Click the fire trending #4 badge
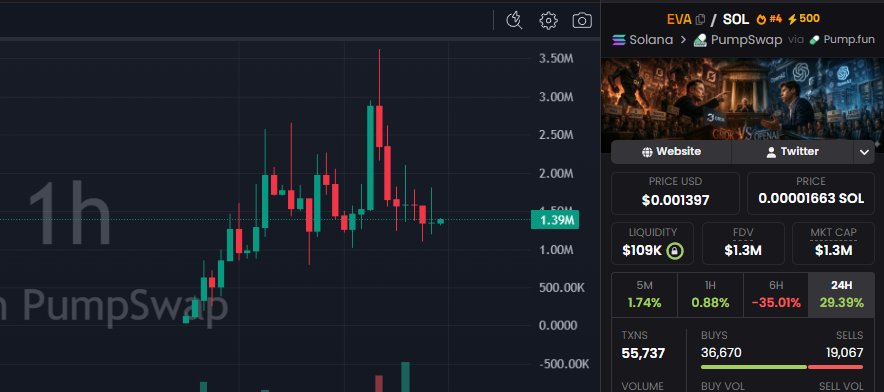The image size is (884, 392). click(x=769, y=19)
